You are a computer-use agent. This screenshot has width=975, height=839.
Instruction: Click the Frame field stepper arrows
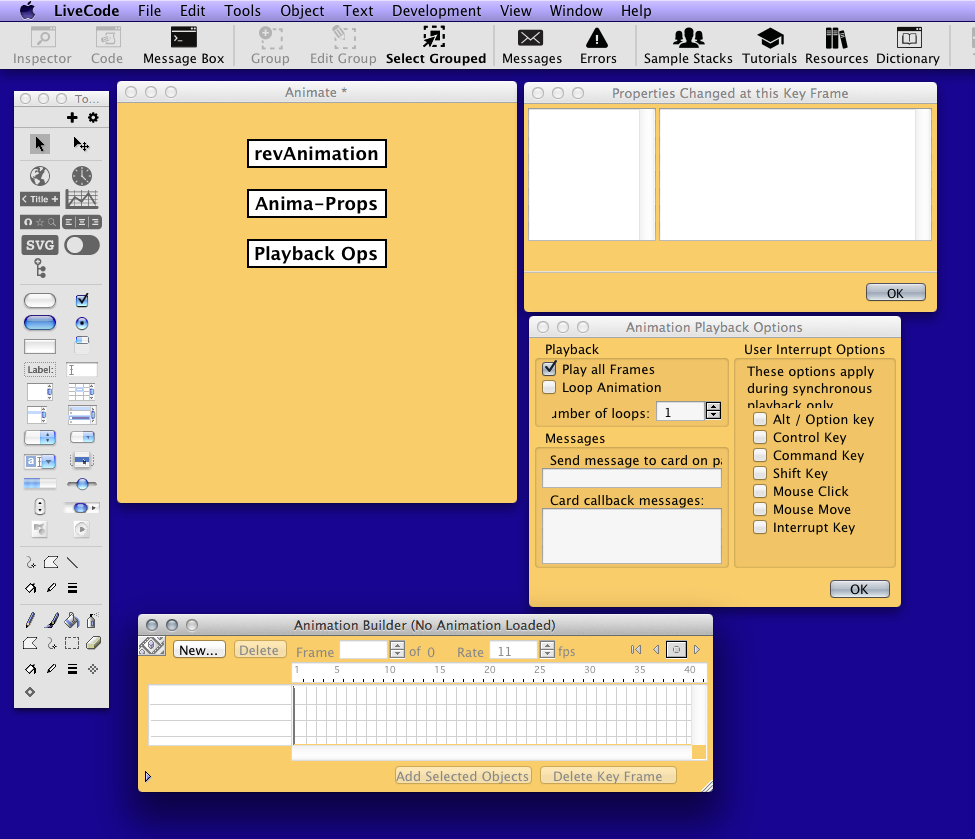pyautogui.click(x=397, y=650)
